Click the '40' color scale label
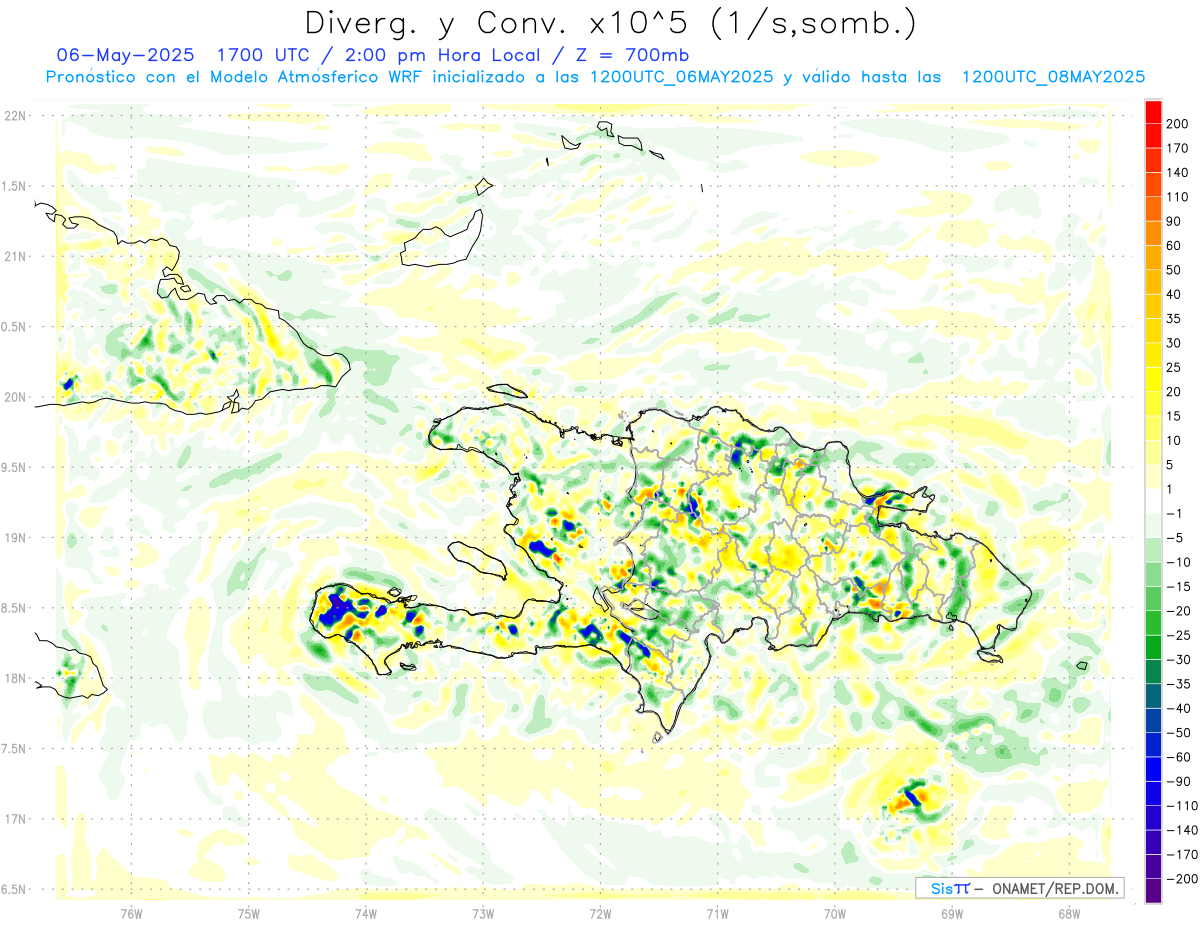Viewport: 1200px width, 927px height. click(x=1174, y=294)
